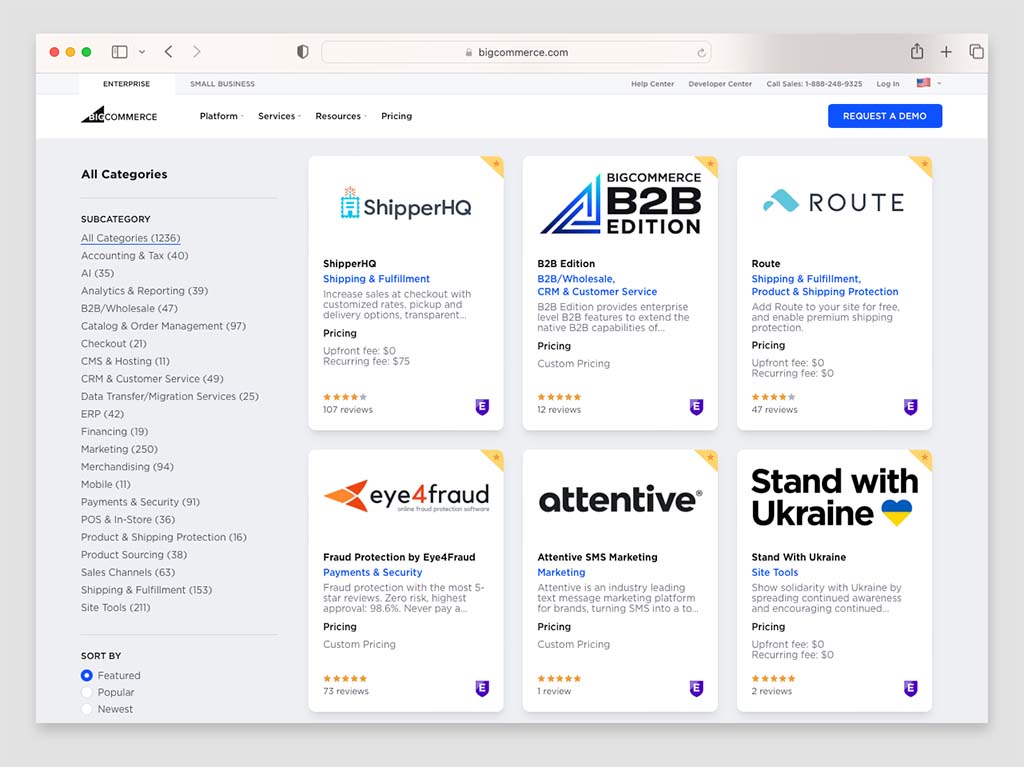
Task: Filter by Analytics & Reporting (39)
Action: click(x=144, y=291)
